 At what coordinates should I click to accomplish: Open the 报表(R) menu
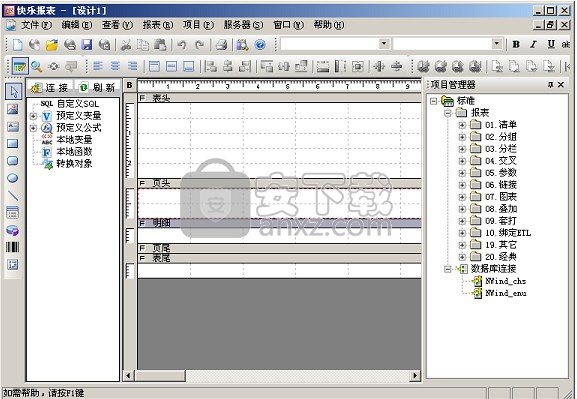click(157, 25)
